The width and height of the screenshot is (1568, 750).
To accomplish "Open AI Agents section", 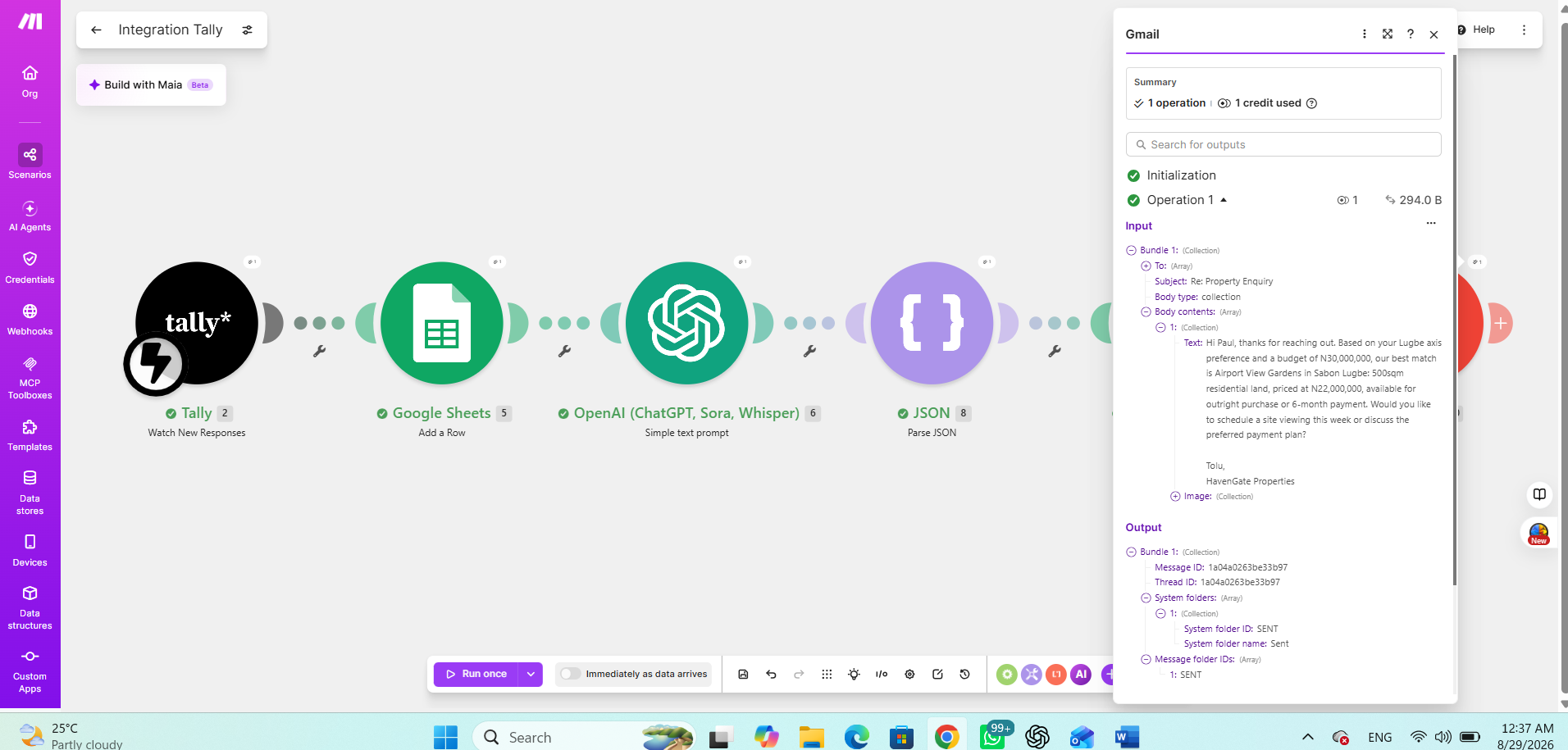I will tap(30, 216).
